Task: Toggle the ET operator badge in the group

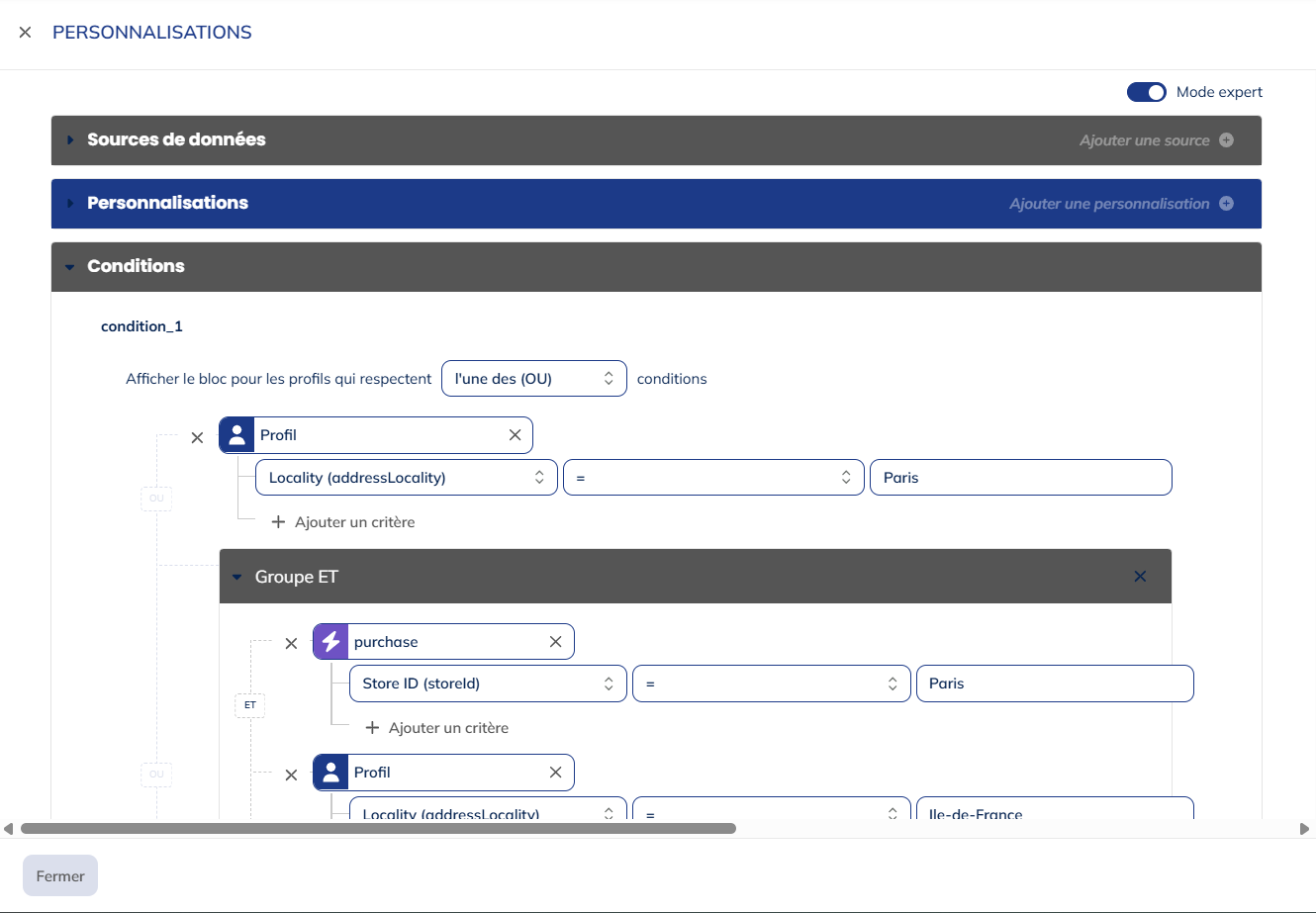Action: tap(250, 705)
